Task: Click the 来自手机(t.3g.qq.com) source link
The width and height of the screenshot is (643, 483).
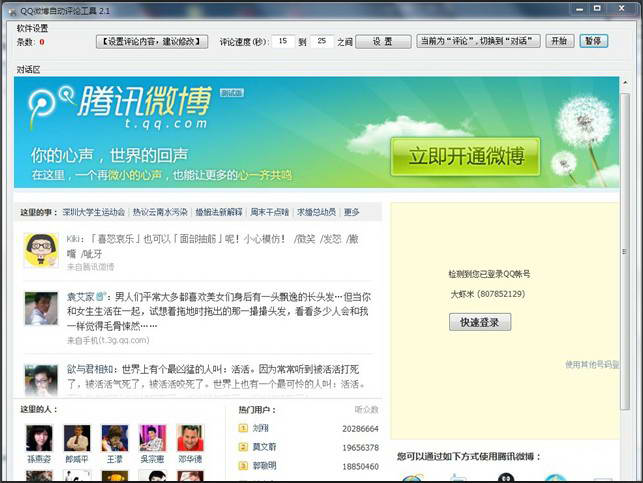Action: tap(108, 340)
